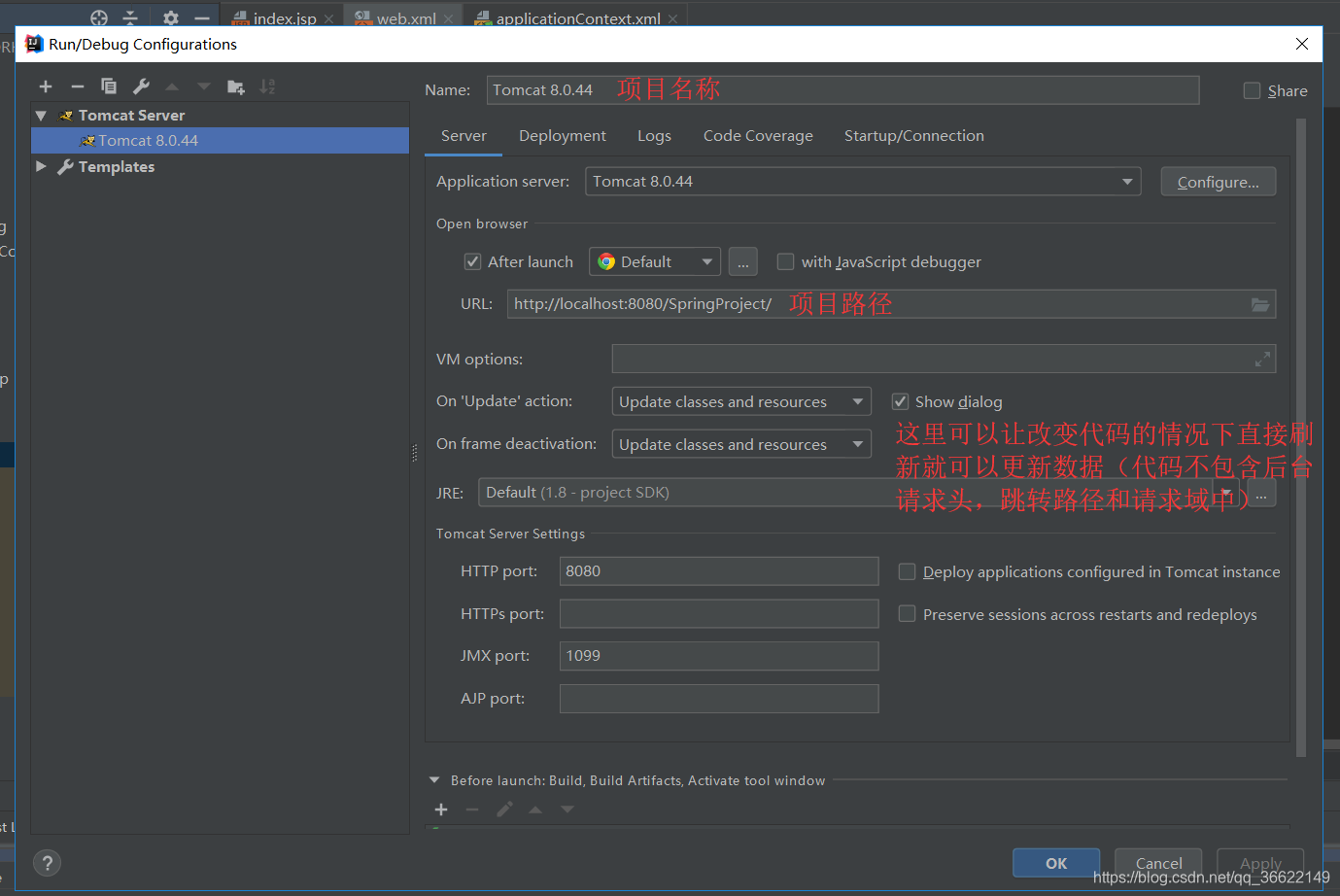
Task: Move configuration up arrow in the left toolbar
Action: pos(172,86)
